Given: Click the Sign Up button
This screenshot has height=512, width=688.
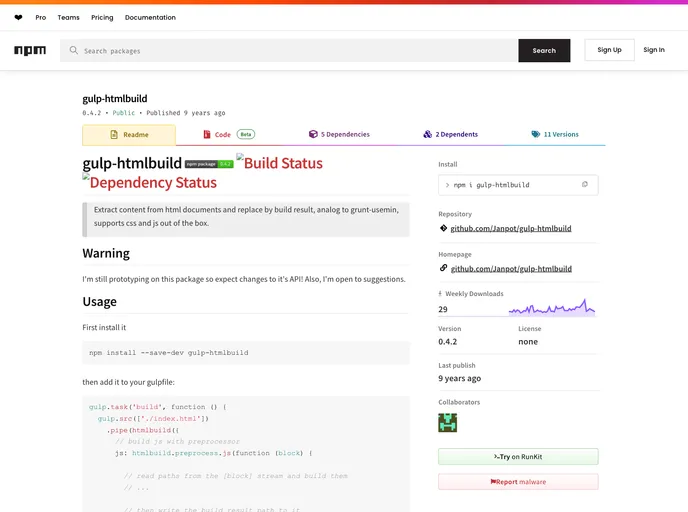Looking at the screenshot, I should pyautogui.click(x=609, y=50).
